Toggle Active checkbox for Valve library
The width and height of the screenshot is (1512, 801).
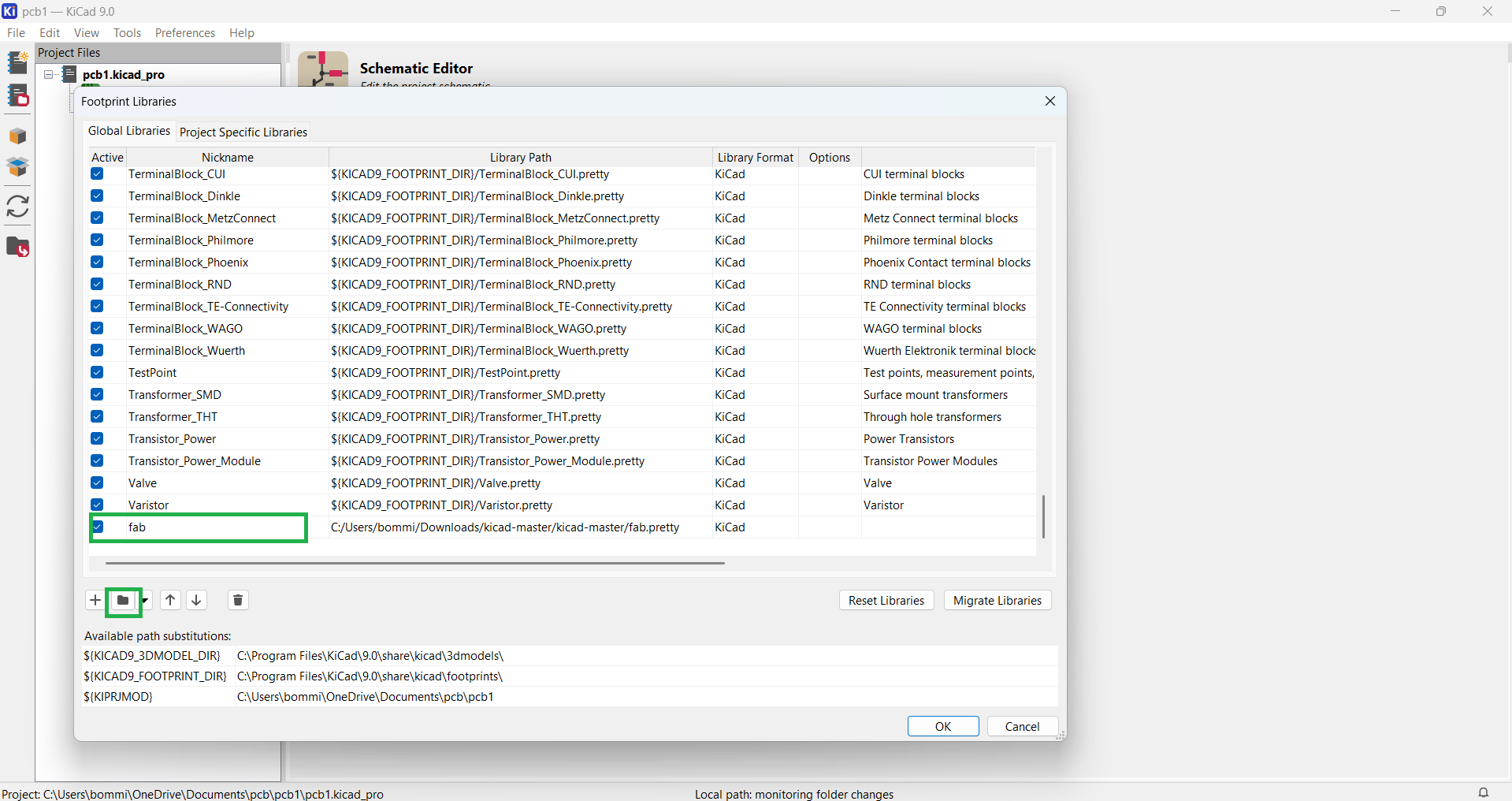pyautogui.click(x=97, y=482)
